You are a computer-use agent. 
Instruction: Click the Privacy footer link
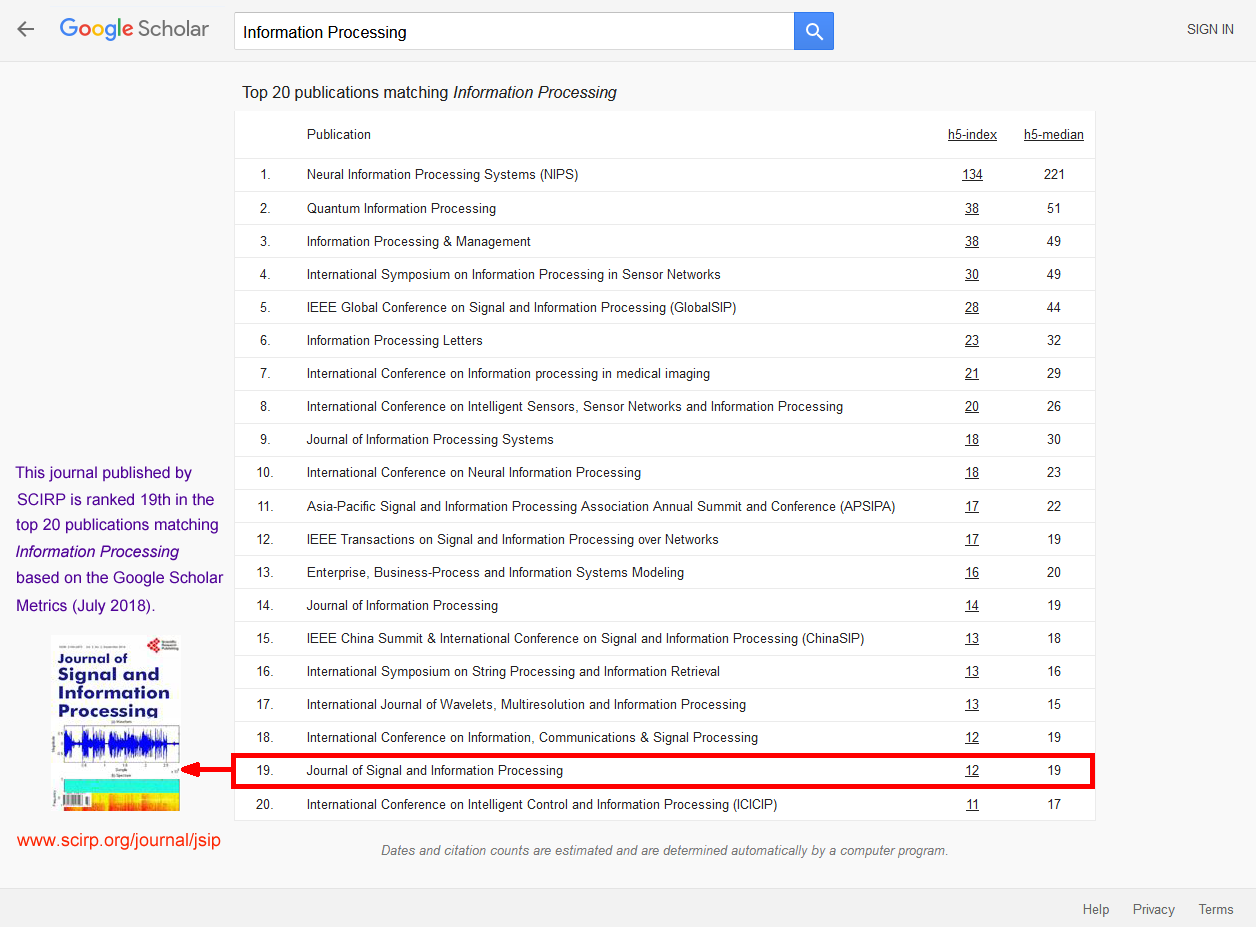point(1154,909)
